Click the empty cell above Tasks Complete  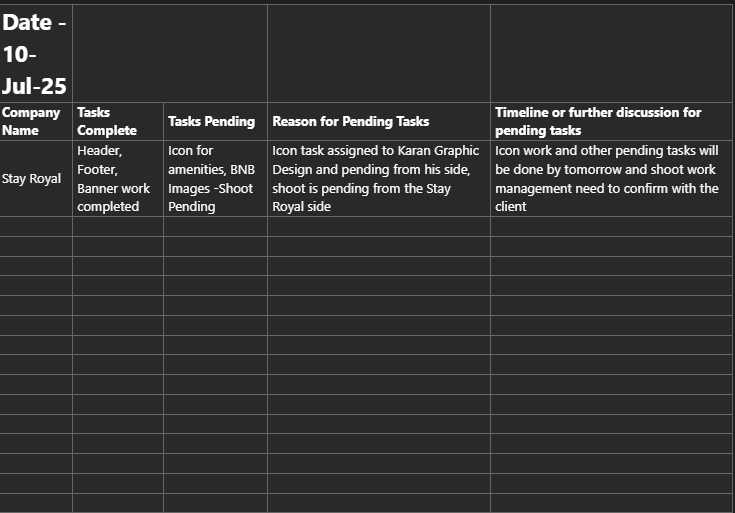tap(118, 53)
